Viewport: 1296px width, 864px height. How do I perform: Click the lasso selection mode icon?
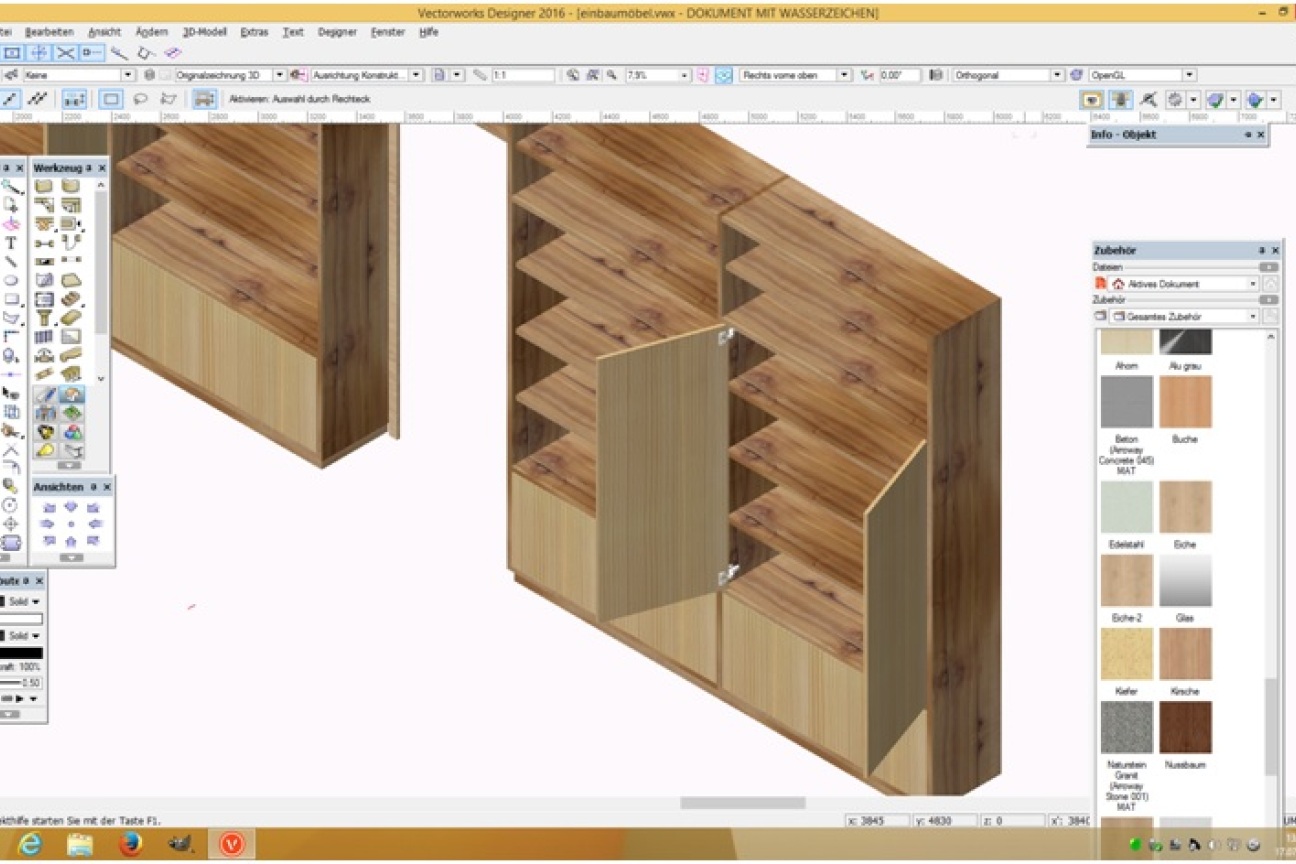(140, 99)
